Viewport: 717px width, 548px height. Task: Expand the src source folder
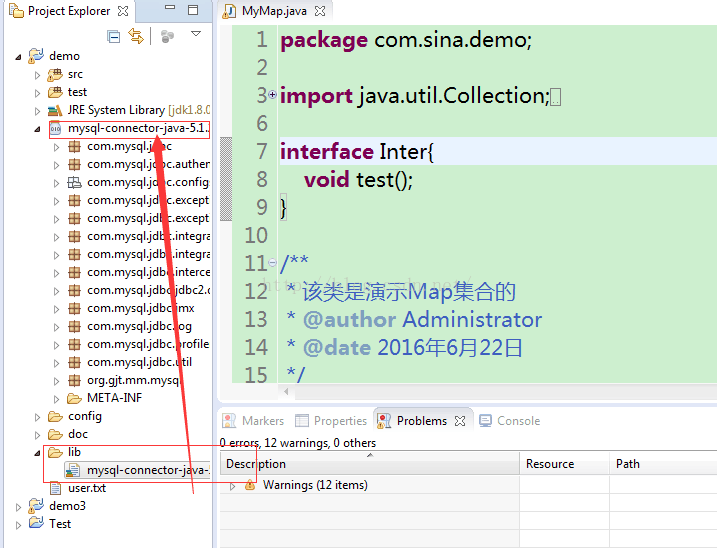tap(37, 75)
